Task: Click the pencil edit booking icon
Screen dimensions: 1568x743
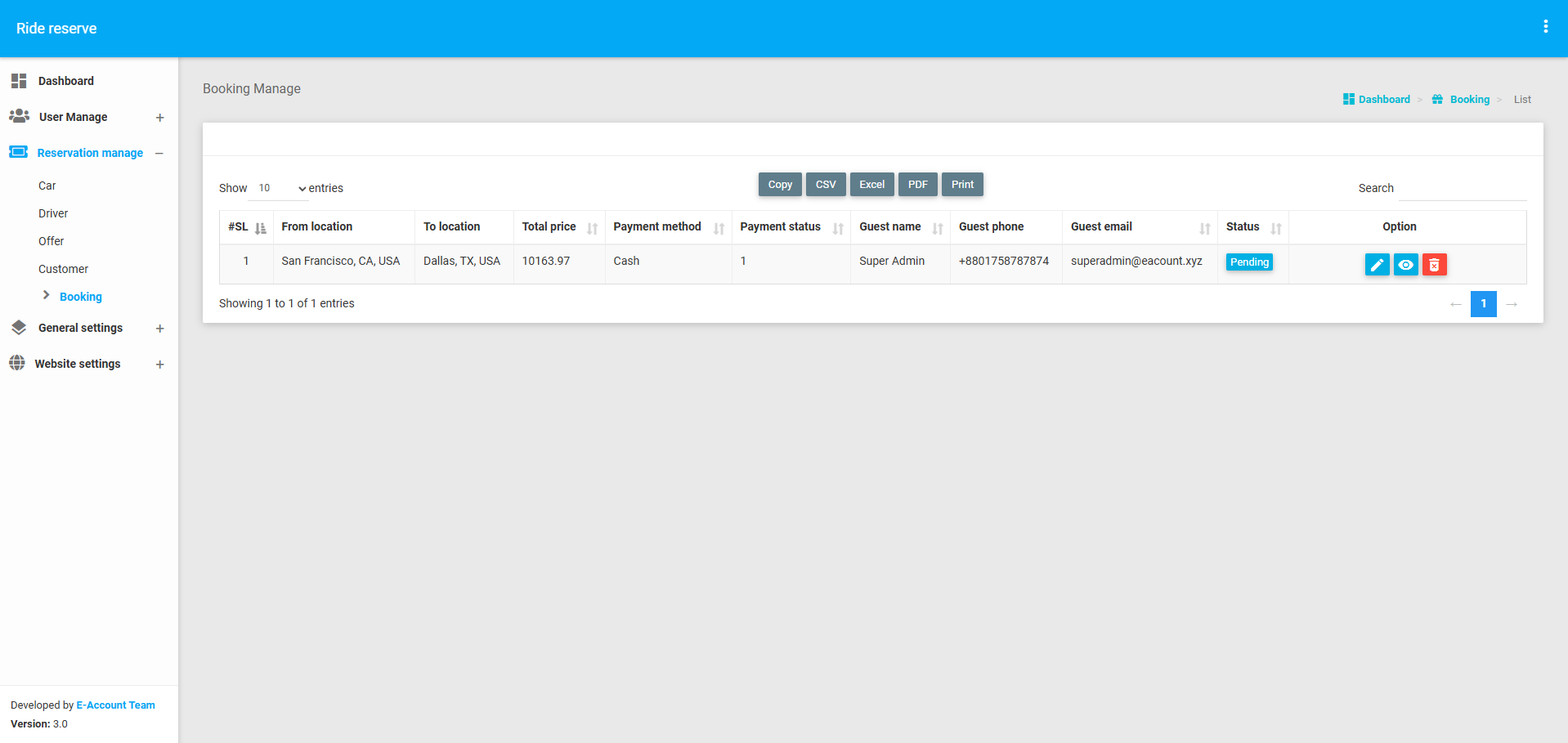Action: coord(1377,265)
